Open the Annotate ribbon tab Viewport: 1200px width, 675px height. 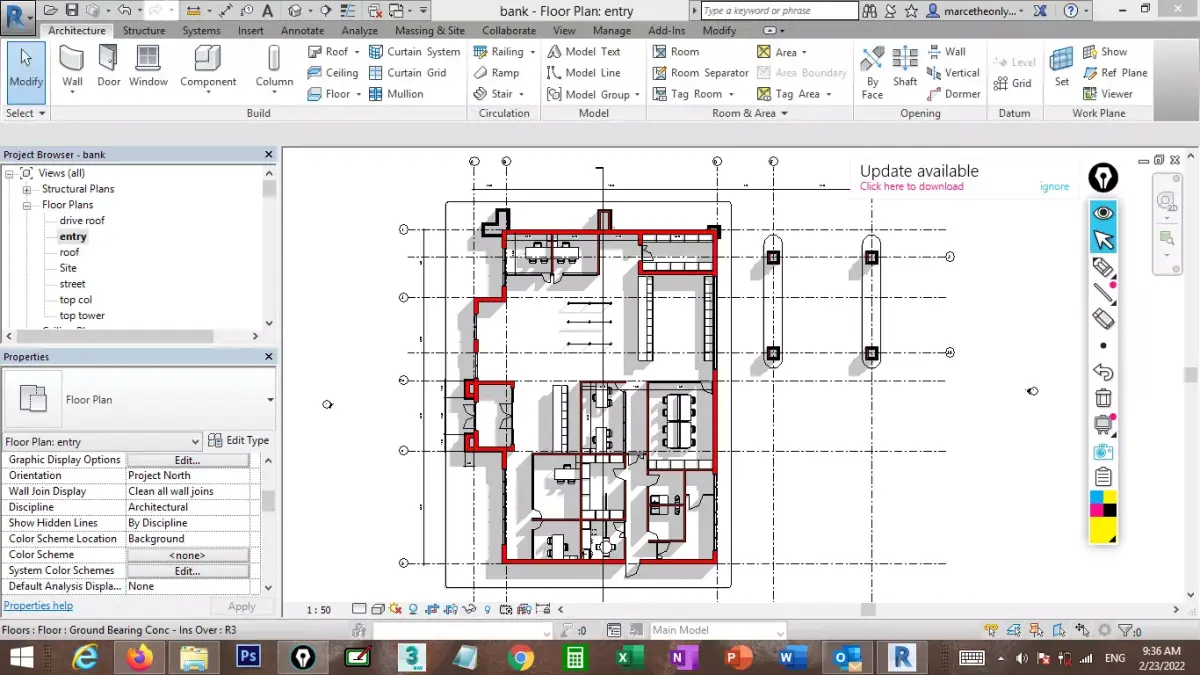[302, 31]
